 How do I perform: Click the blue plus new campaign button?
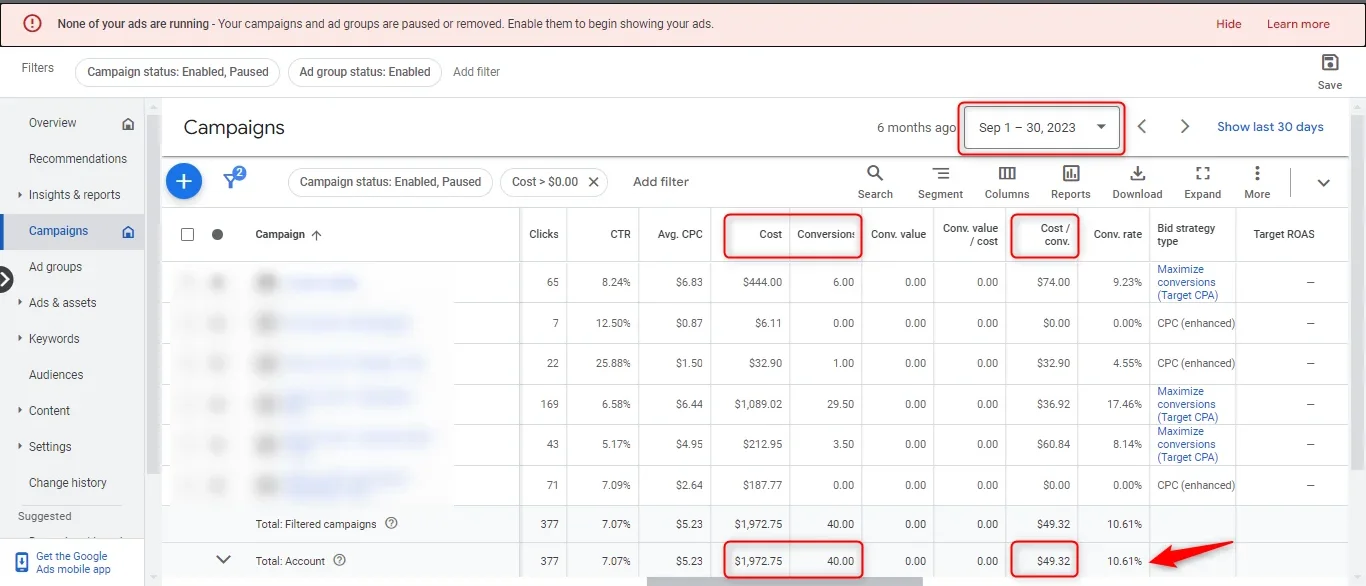pos(183,181)
